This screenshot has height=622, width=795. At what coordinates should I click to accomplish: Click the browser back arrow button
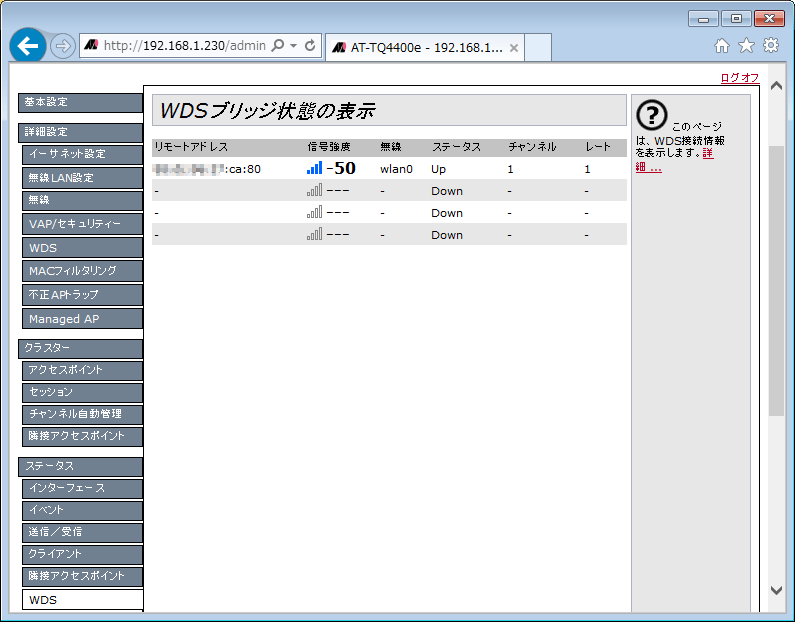click(28, 46)
